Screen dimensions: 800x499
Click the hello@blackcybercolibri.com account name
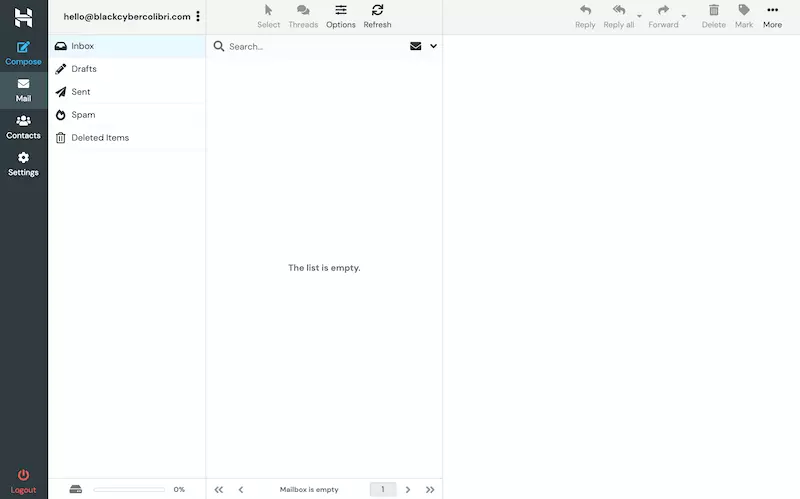pyautogui.click(x=127, y=16)
